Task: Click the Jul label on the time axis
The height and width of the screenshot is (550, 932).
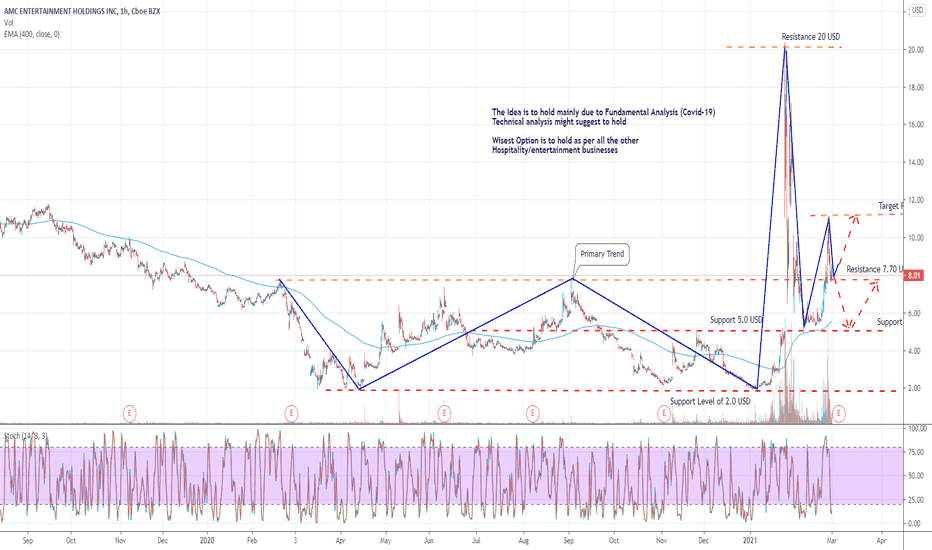Action: [x=476, y=540]
